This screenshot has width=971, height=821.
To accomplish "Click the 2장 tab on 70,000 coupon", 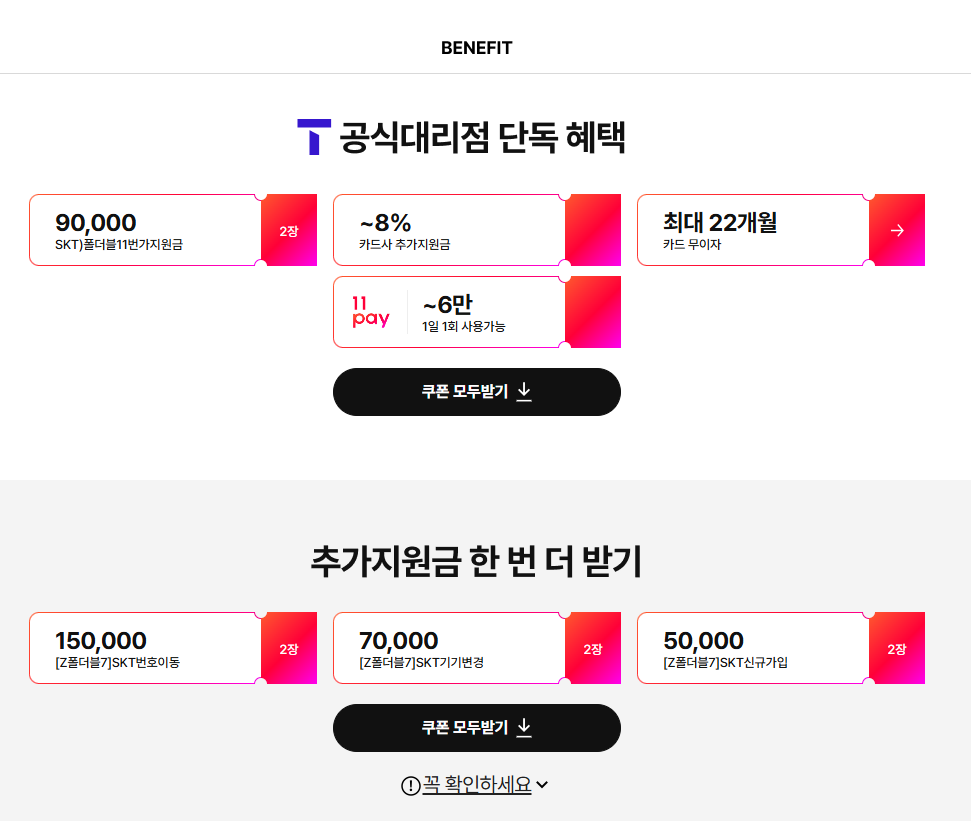I will [593, 648].
